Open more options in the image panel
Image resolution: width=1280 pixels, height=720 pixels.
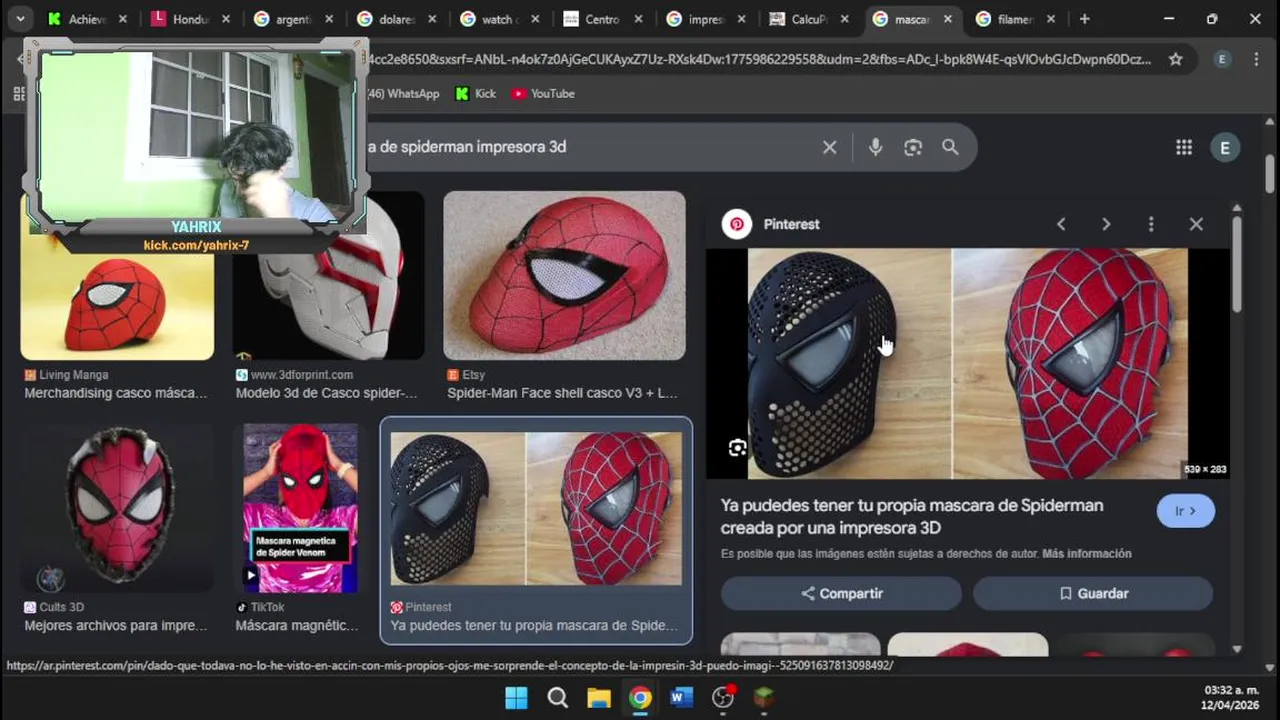pos(1151,224)
